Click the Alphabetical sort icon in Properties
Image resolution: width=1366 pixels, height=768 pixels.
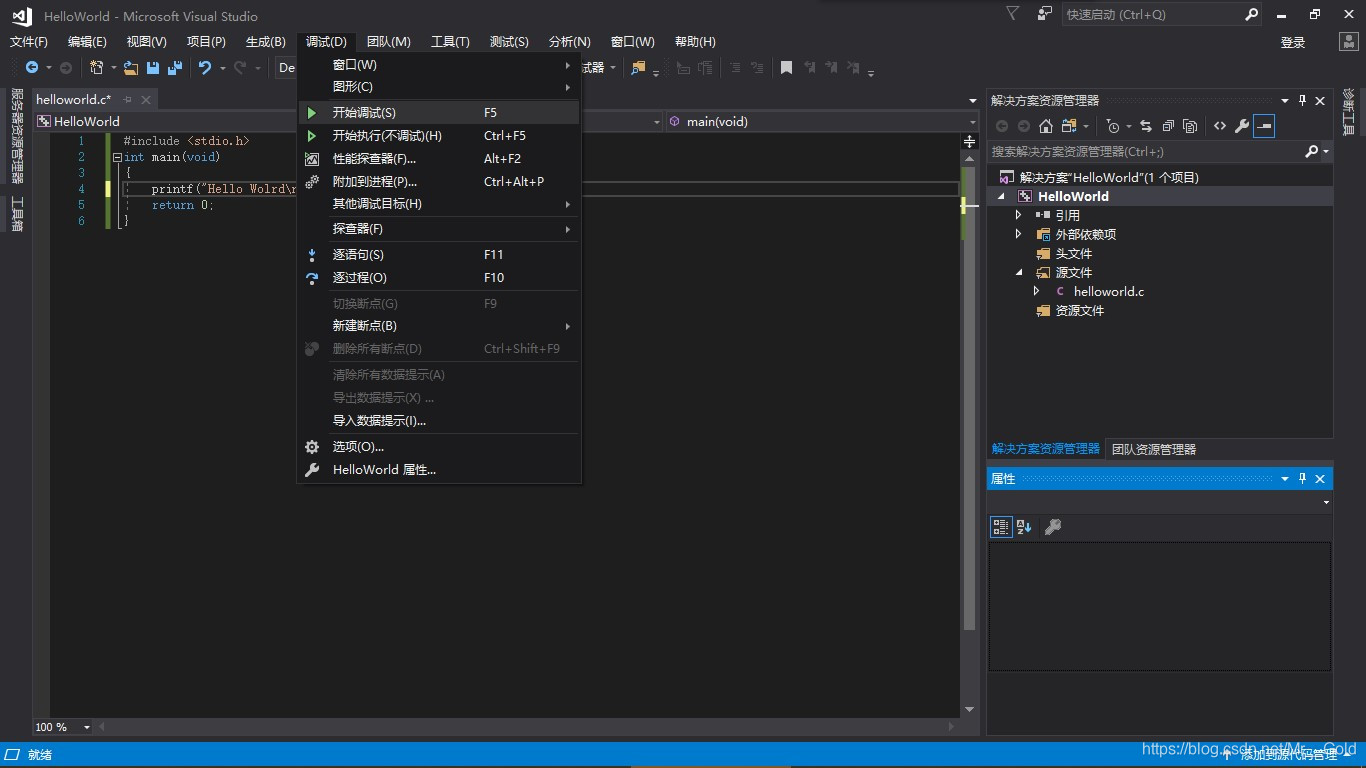[1024, 527]
